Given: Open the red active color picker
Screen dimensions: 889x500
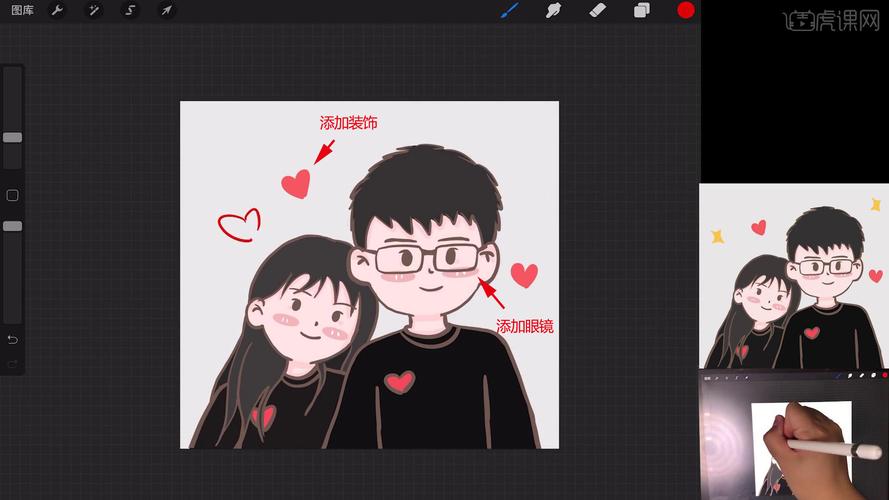Looking at the screenshot, I should coord(686,10).
